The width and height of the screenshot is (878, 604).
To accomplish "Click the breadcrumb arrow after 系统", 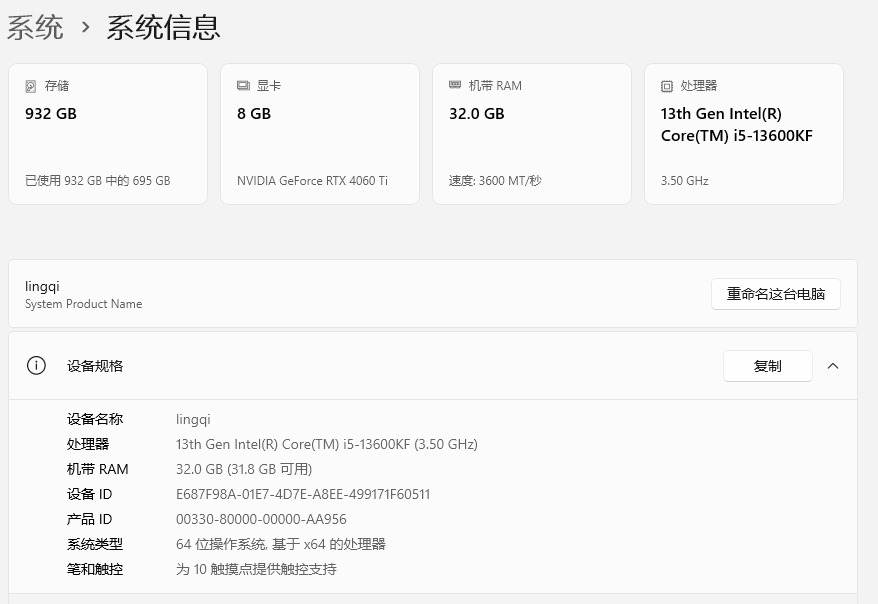I will click(86, 28).
